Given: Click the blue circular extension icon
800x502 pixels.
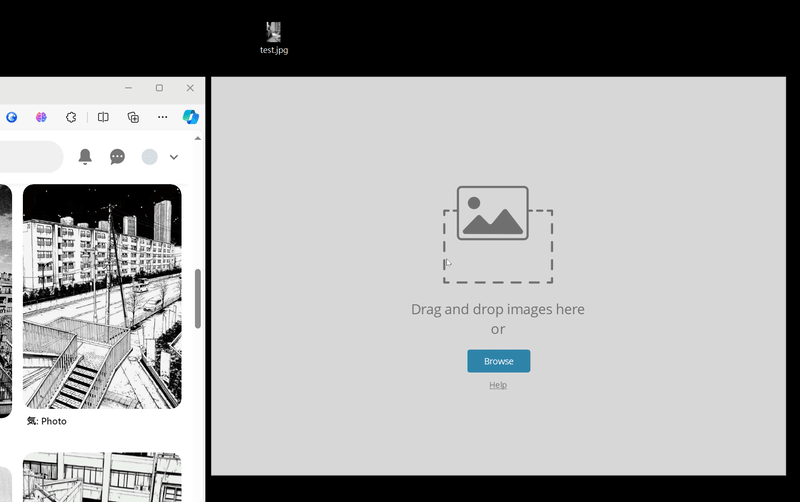Looking at the screenshot, I should point(11,117).
